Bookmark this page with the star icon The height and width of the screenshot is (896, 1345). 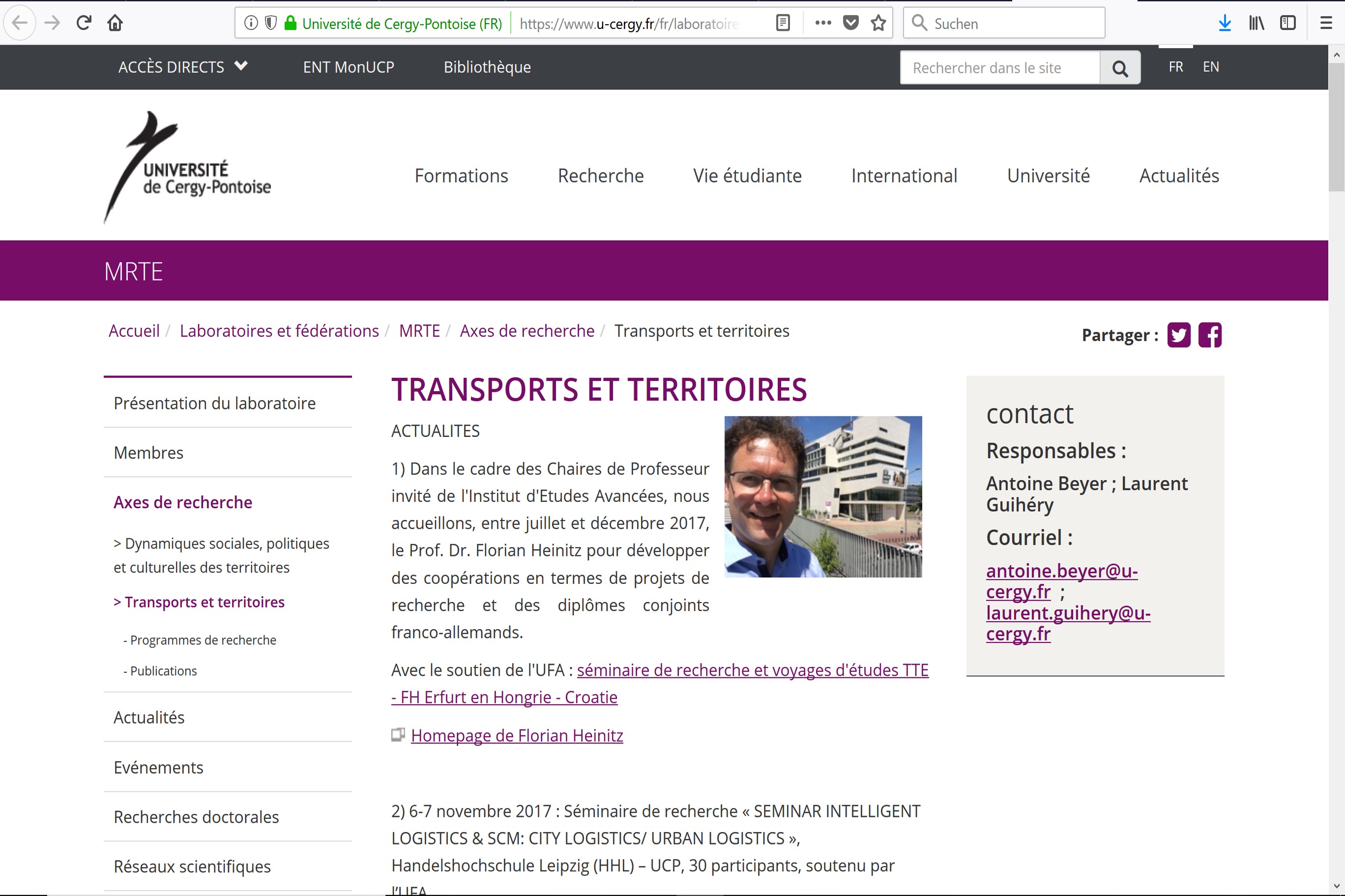[878, 23]
